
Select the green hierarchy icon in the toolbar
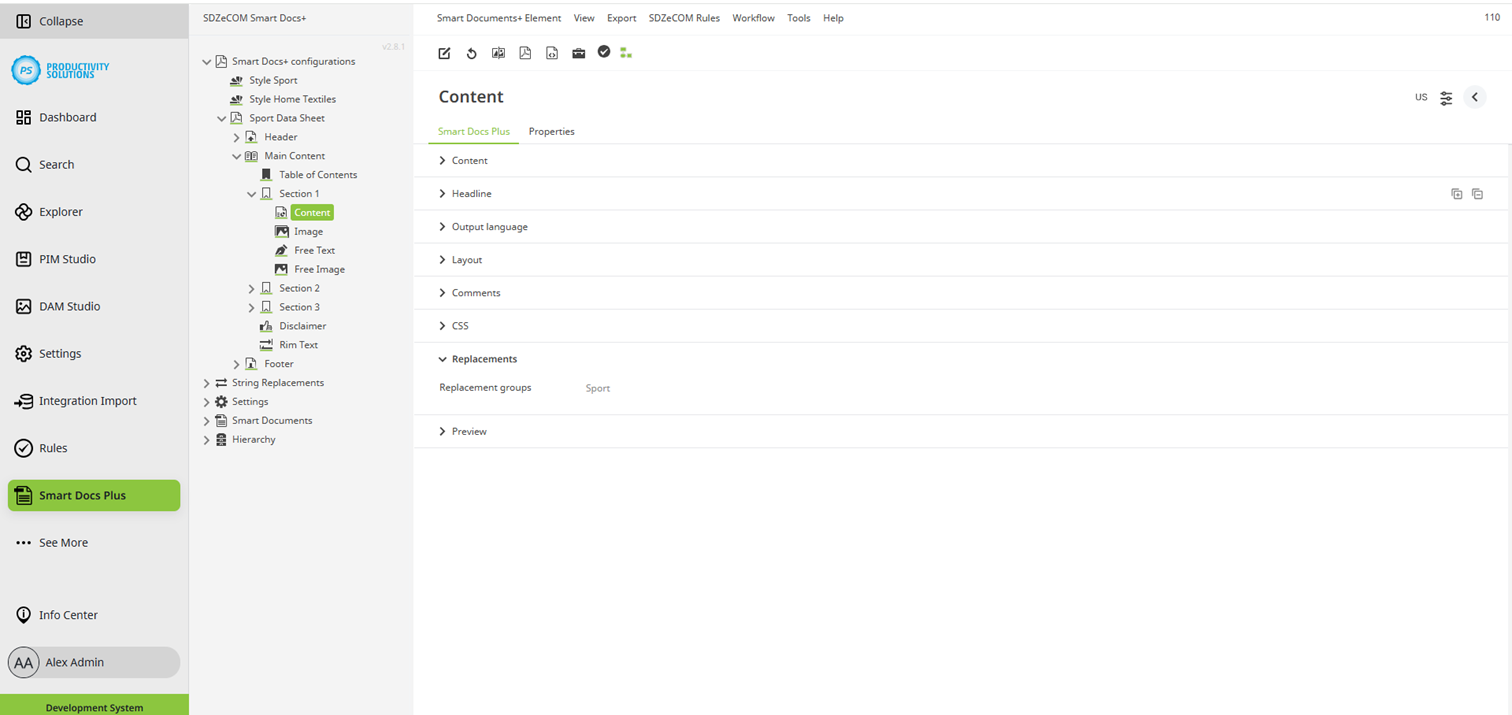626,52
